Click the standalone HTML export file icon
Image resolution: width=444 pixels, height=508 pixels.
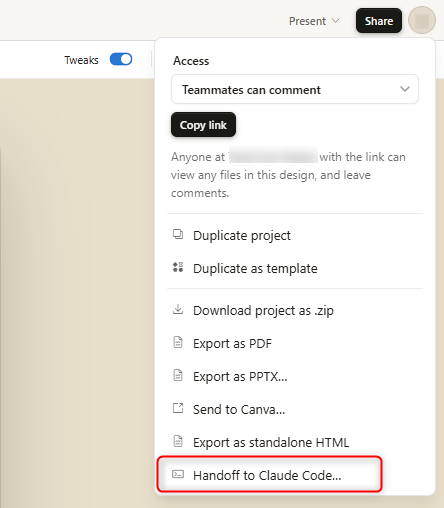point(178,441)
